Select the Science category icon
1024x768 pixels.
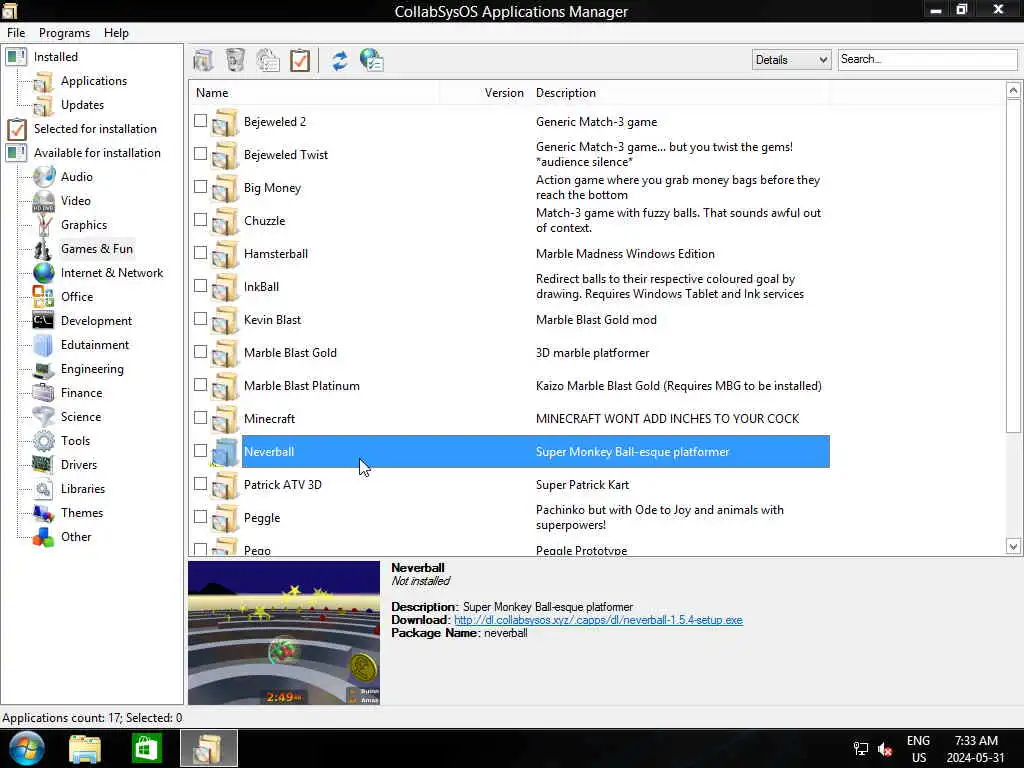click(x=44, y=417)
